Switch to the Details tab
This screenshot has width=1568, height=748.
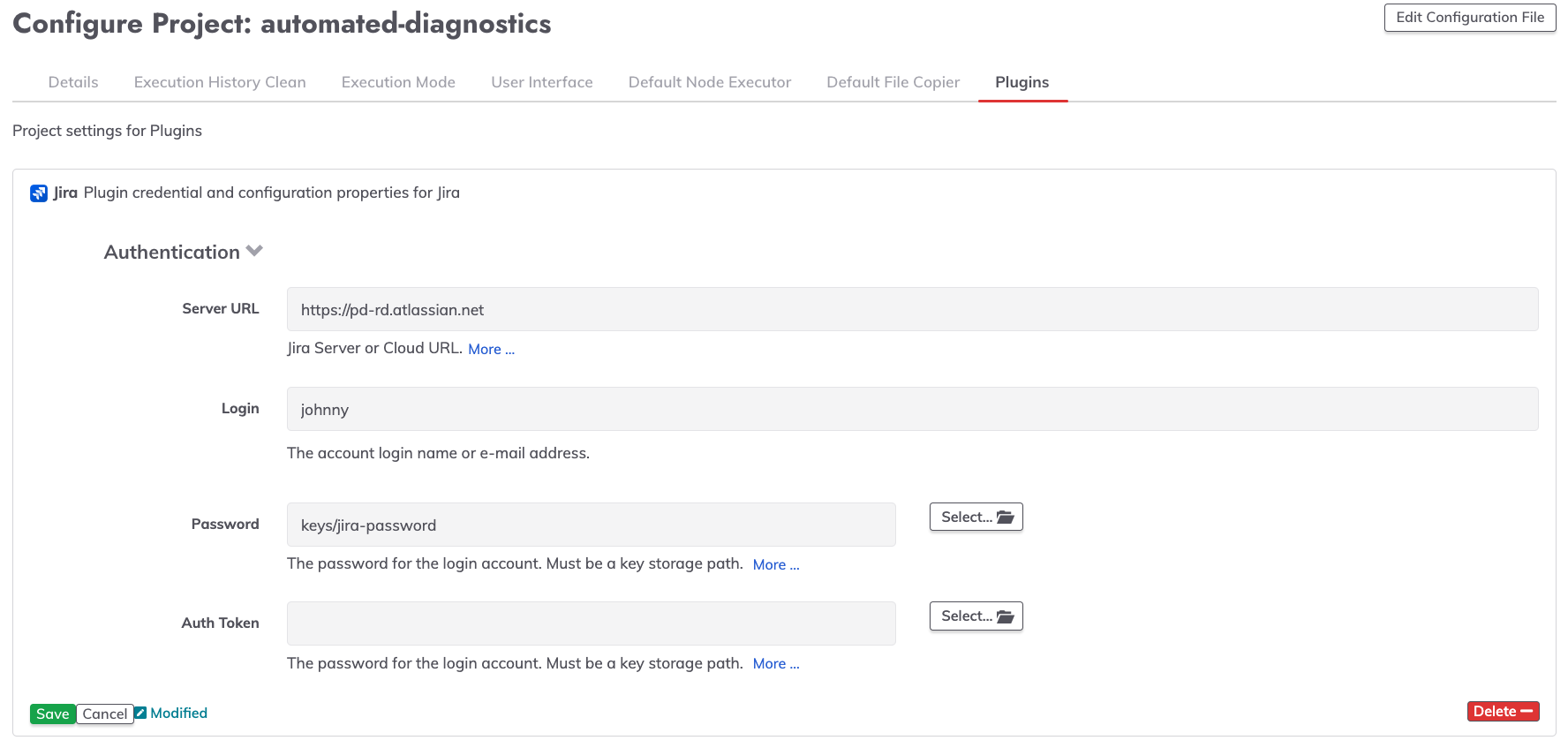73,82
